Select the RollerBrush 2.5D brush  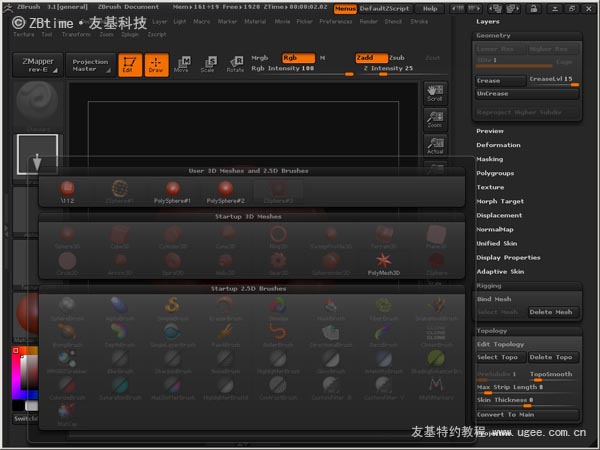coord(278,335)
